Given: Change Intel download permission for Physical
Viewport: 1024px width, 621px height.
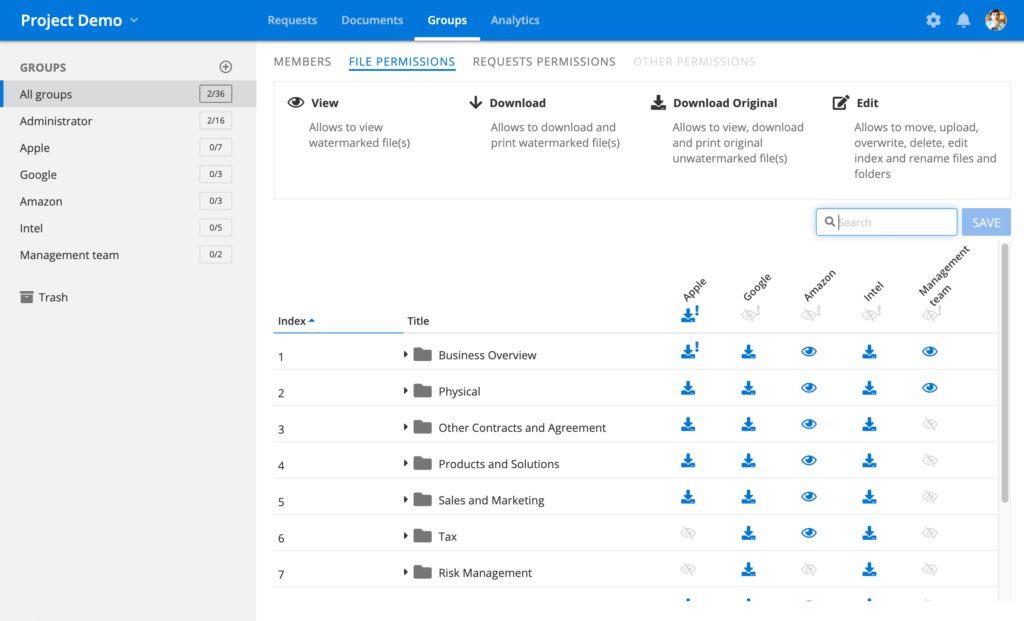Looking at the screenshot, I should pyautogui.click(x=869, y=388).
